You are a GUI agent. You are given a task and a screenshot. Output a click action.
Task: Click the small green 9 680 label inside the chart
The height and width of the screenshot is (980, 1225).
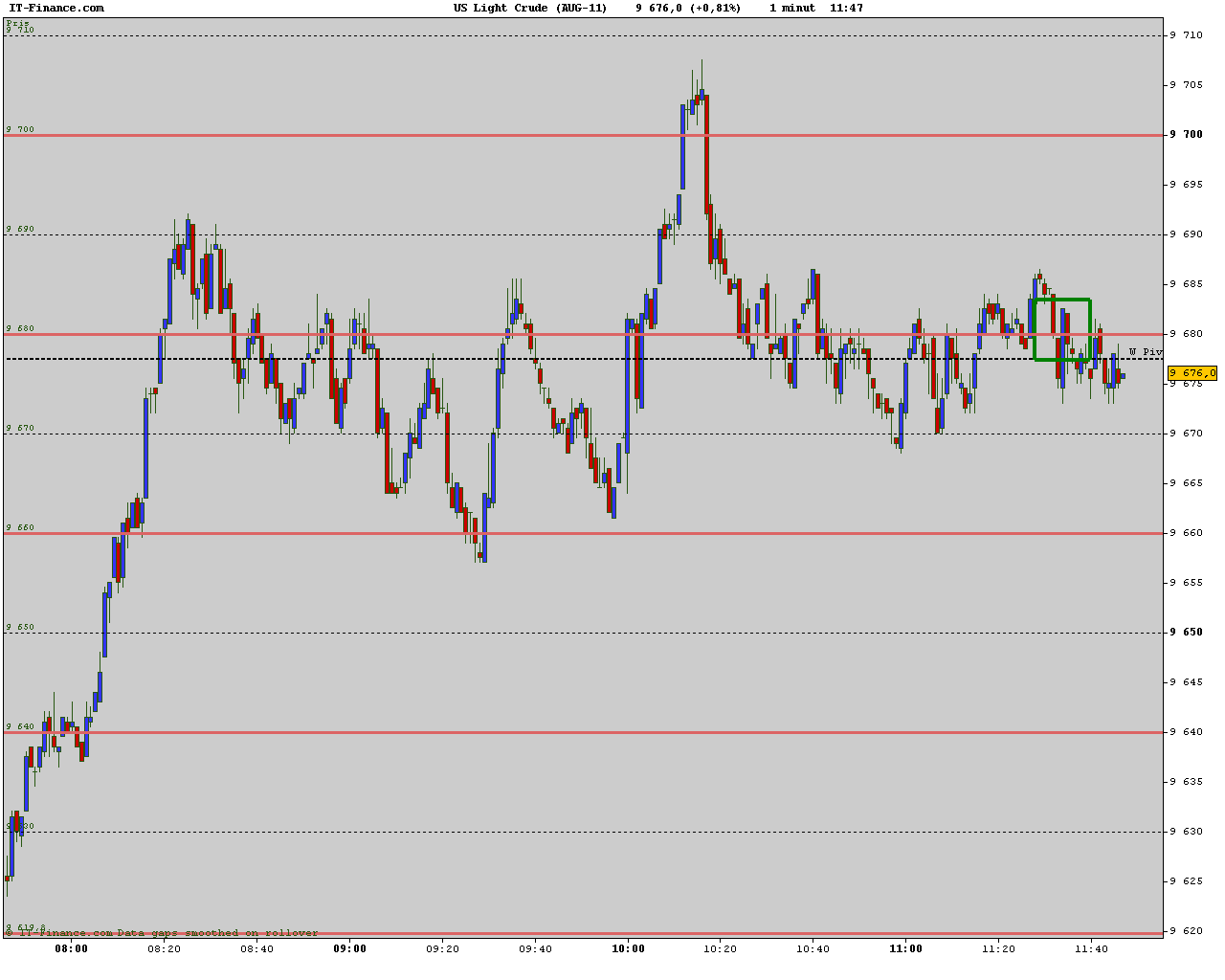pyautogui.click(x=20, y=328)
